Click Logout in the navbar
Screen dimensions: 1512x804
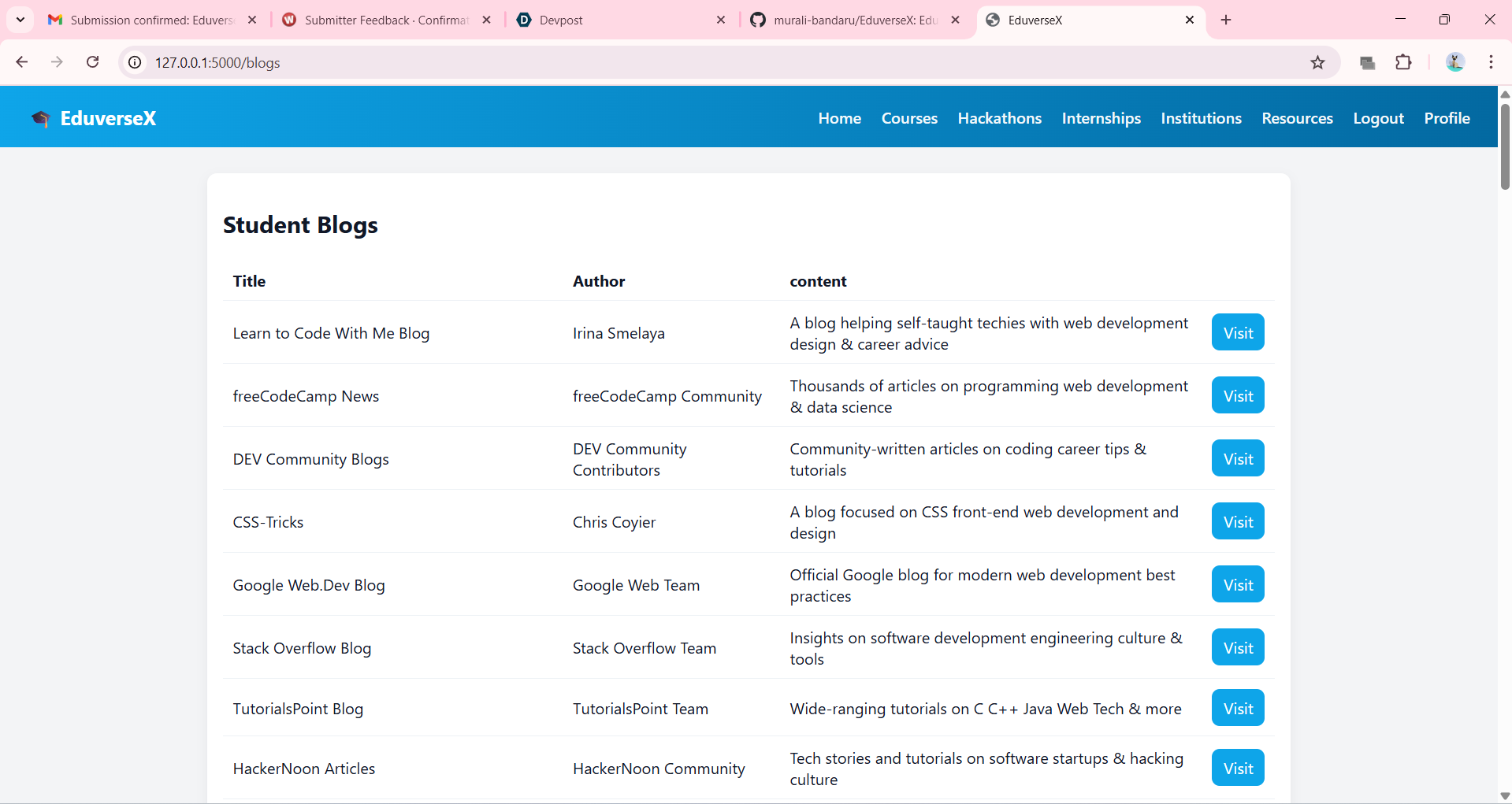[x=1378, y=118]
